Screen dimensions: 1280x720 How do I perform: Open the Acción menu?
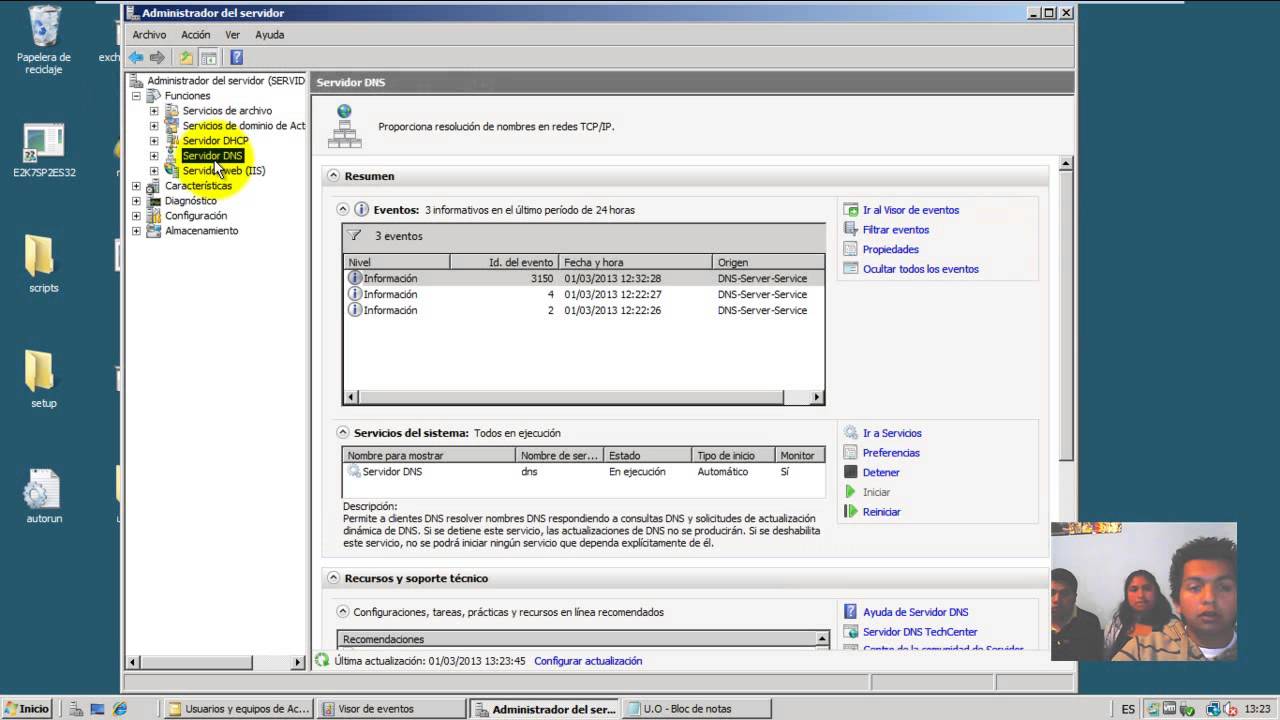(195, 34)
